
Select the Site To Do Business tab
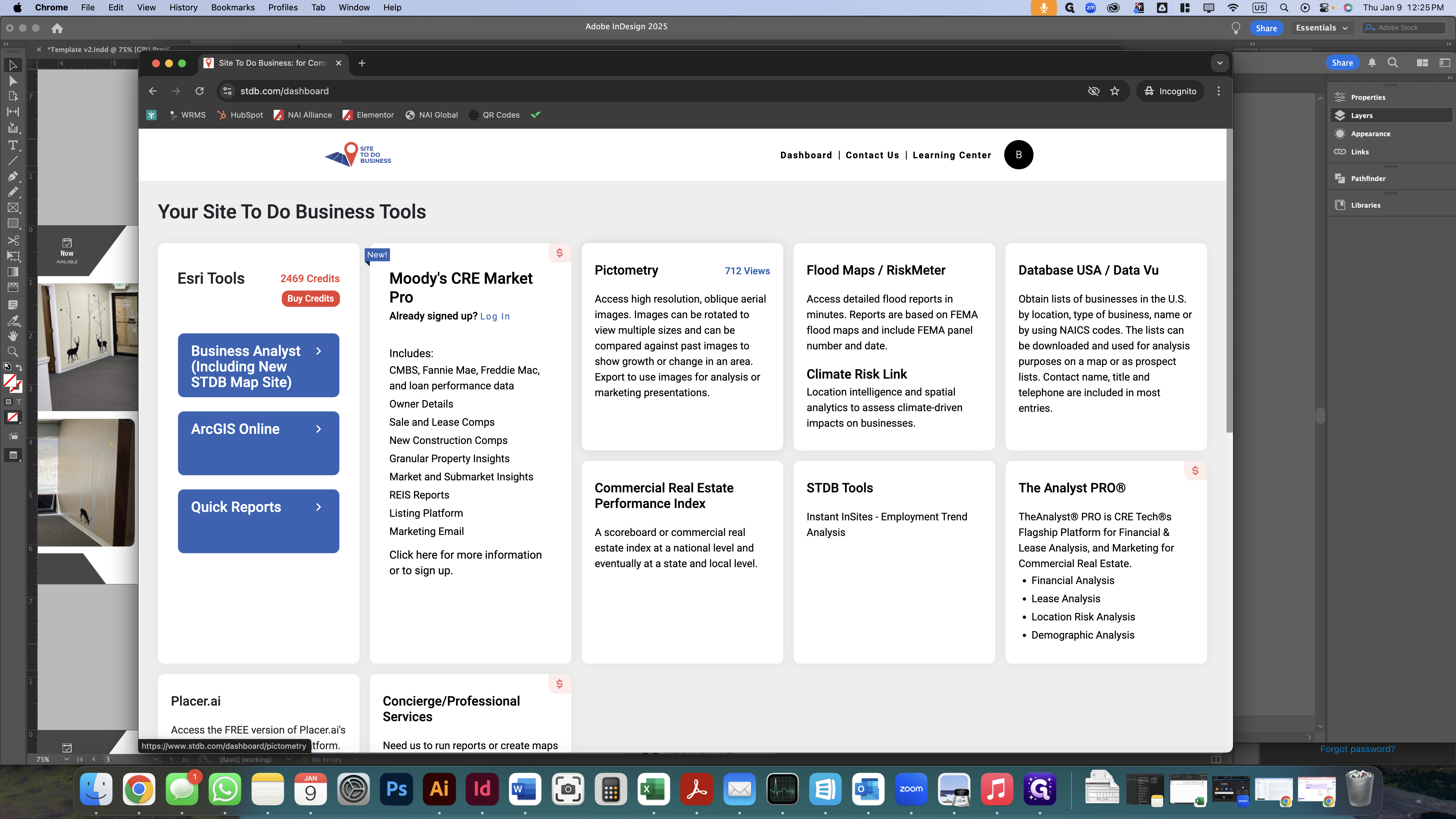[x=272, y=63]
